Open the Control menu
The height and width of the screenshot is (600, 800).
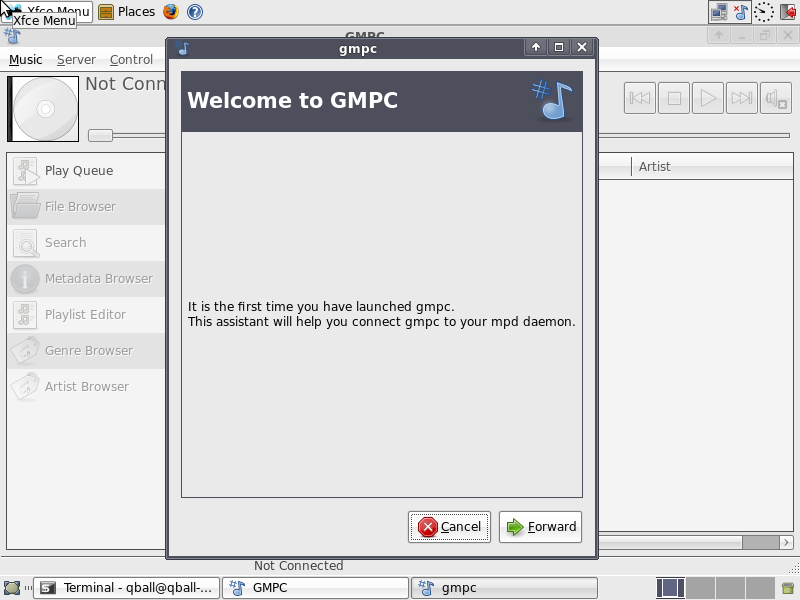pos(131,60)
